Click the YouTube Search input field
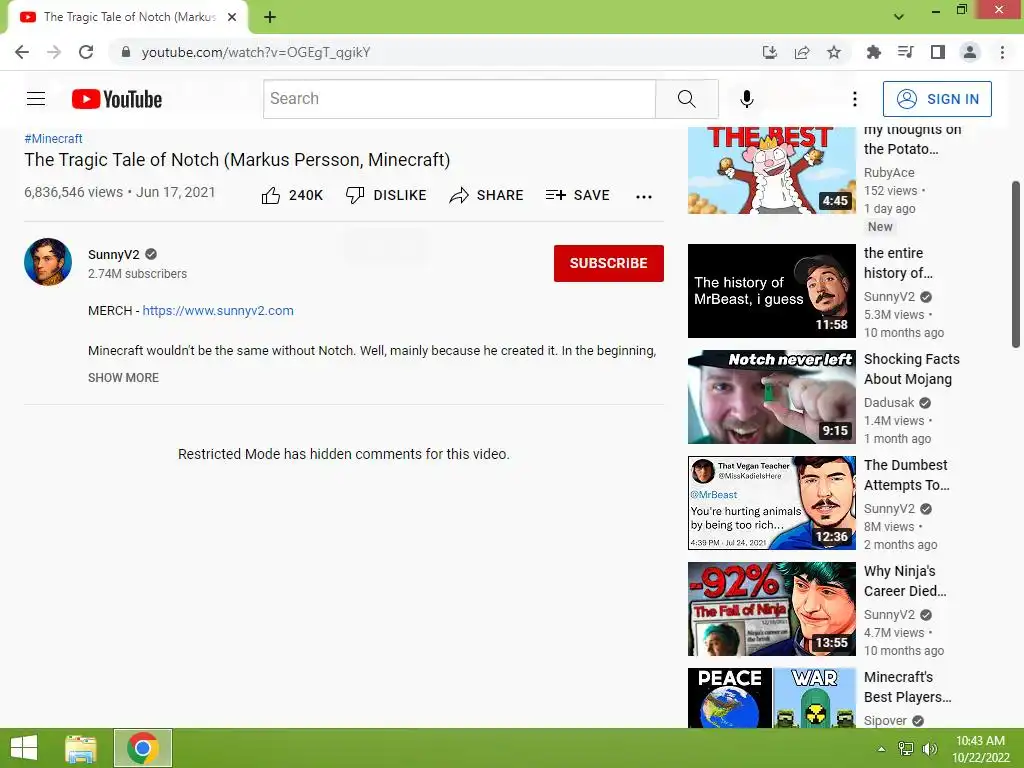The height and width of the screenshot is (768, 1024). tap(459, 99)
